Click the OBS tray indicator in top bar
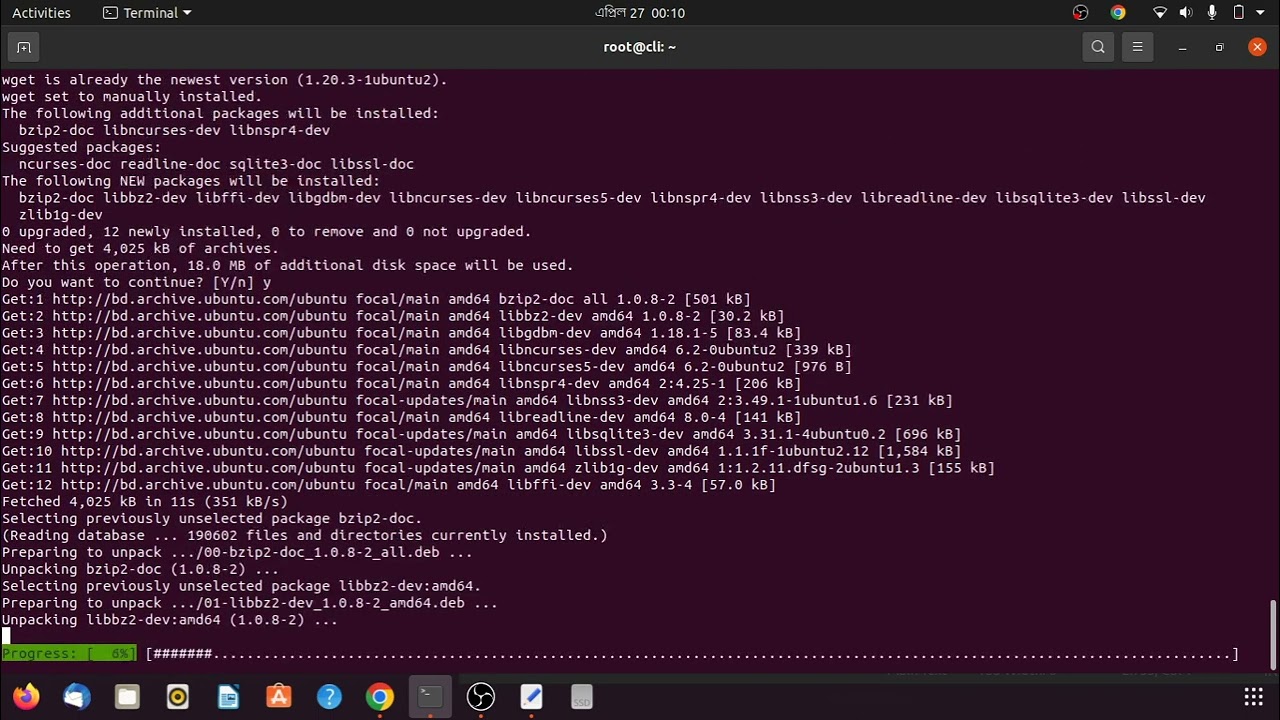This screenshot has height=720, width=1280. (x=1080, y=13)
